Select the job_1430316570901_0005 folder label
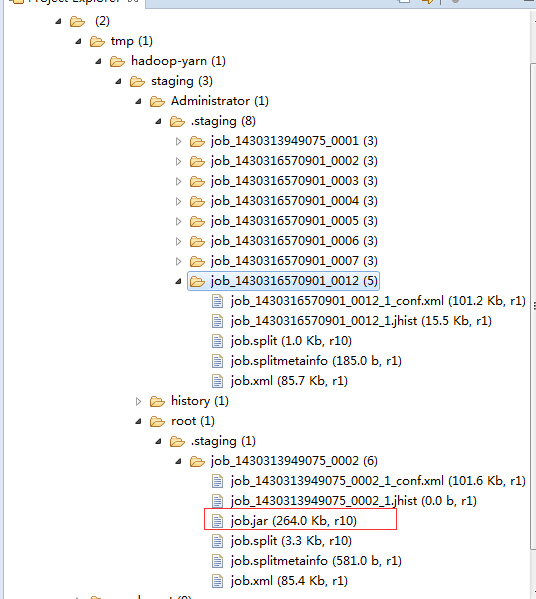The image size is (536, 599). click(x=294, y=221)
